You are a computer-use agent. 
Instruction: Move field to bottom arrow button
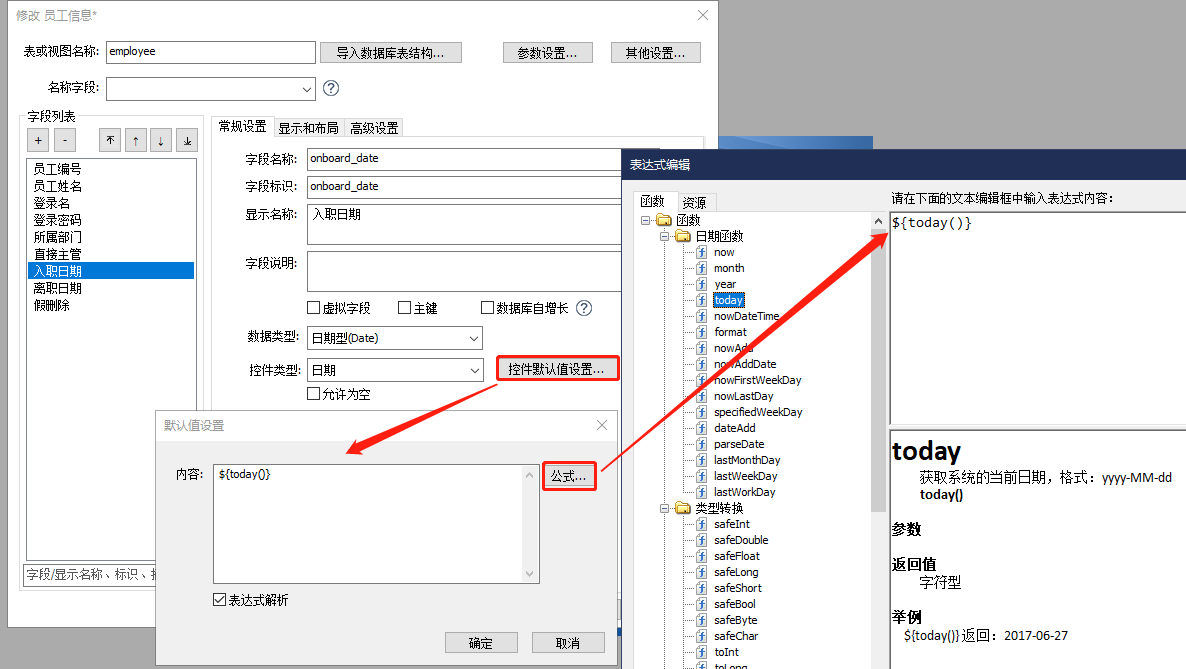click(x=187, y=141)
